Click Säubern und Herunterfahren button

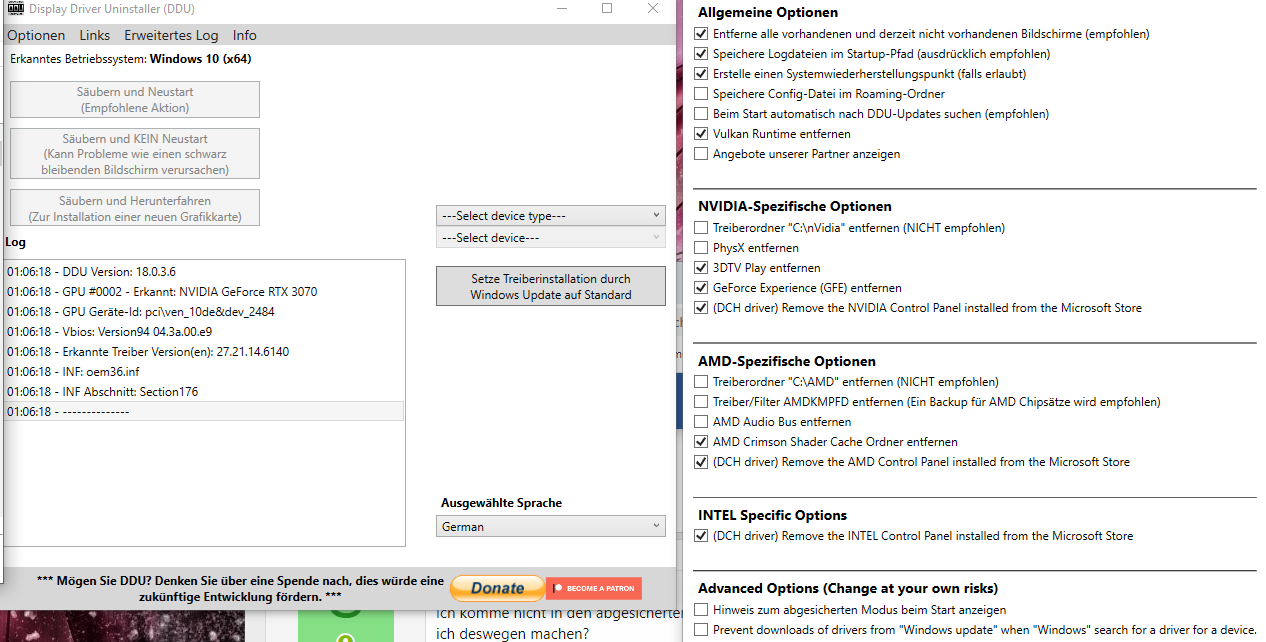click(x=135, y=209)
